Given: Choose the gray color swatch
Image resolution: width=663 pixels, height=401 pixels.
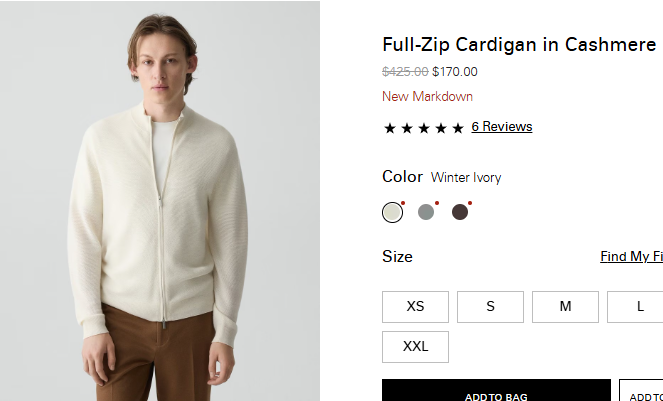Looking at the screenshot, I should 426,212.
